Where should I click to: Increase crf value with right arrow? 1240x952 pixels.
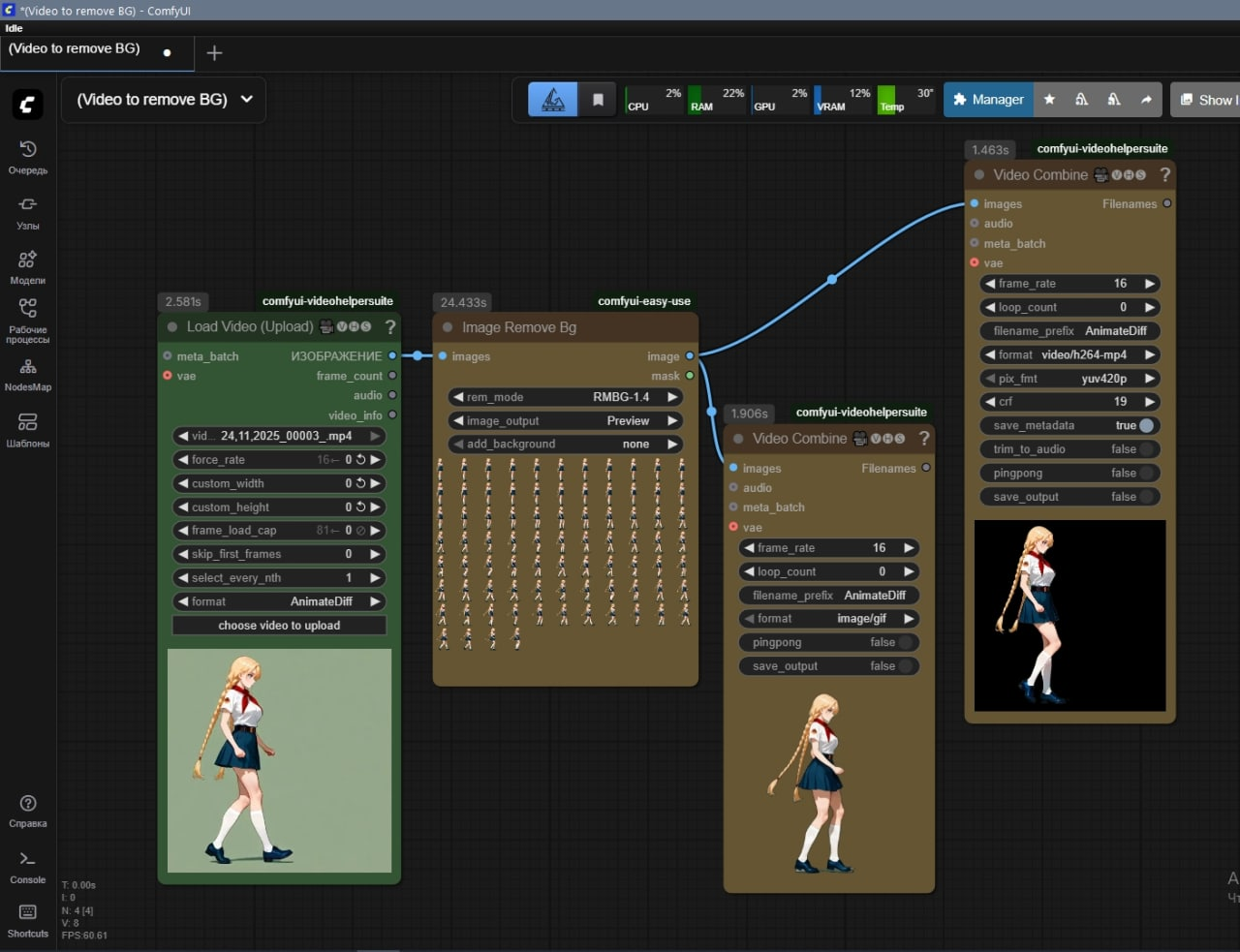click(x=1150, y=401)
